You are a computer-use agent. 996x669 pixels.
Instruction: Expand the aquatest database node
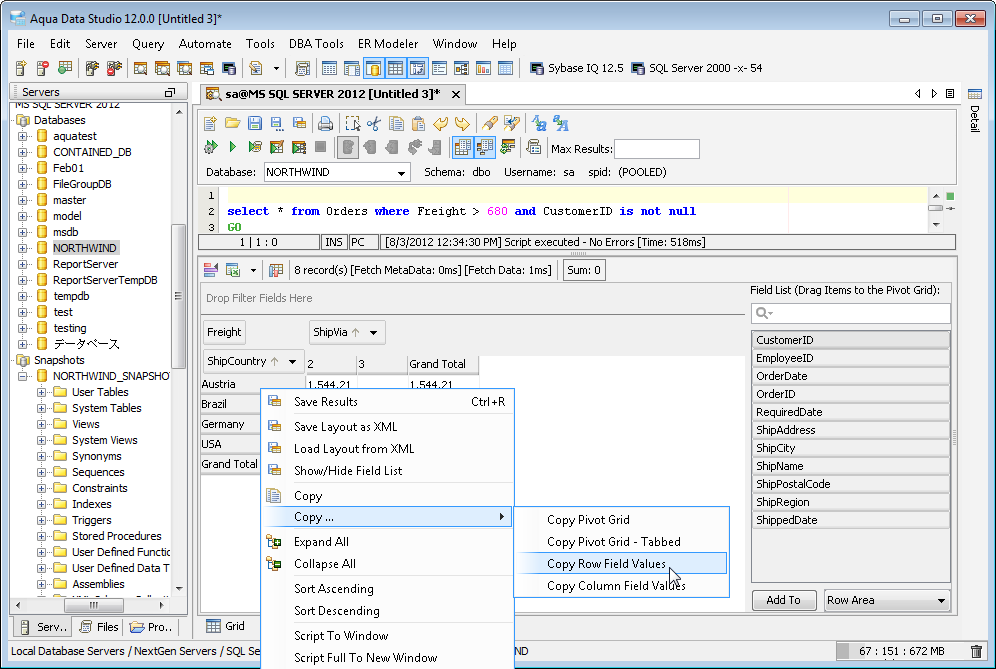22,136
